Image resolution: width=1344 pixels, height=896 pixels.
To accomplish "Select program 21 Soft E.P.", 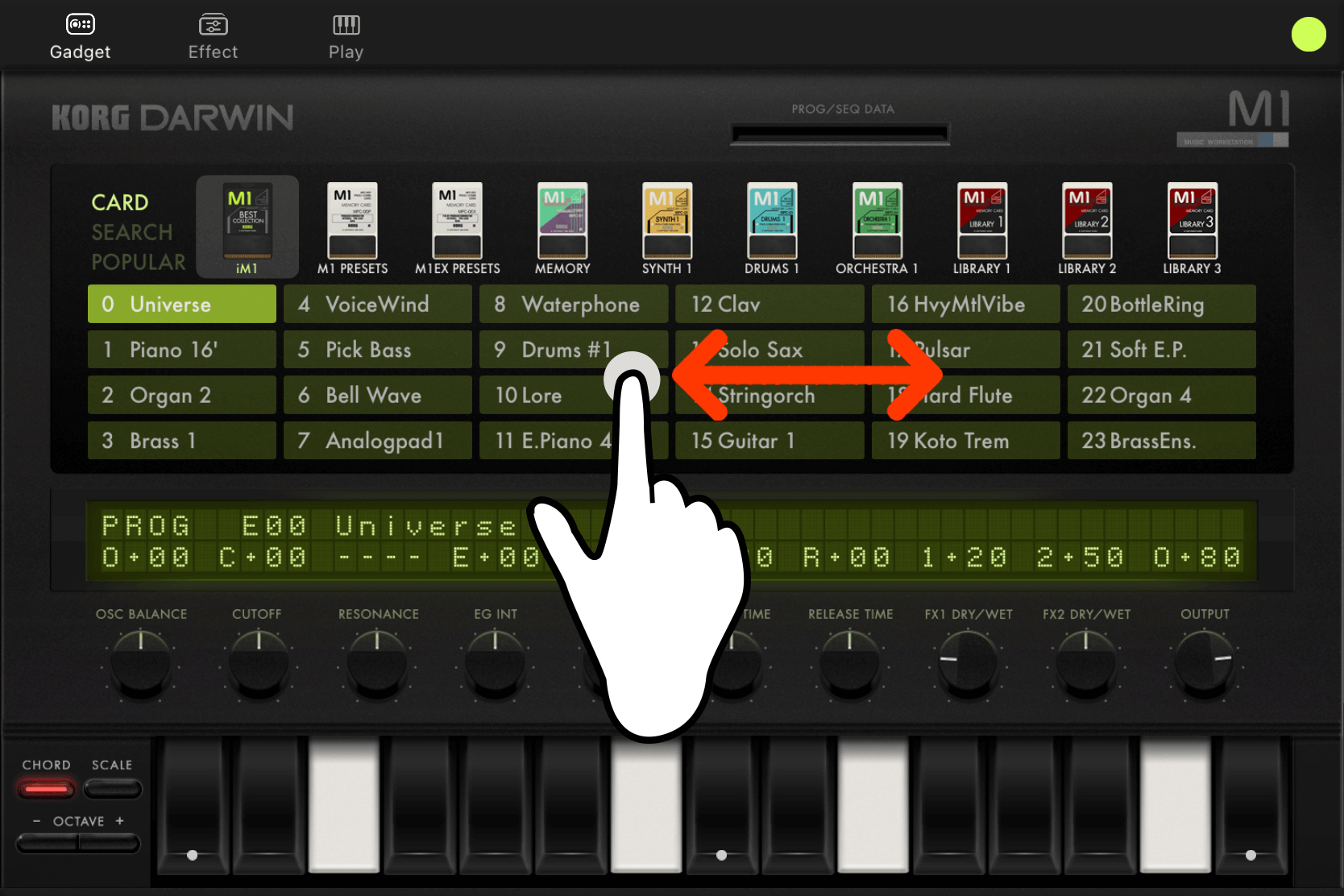I will pos(1162,350).
